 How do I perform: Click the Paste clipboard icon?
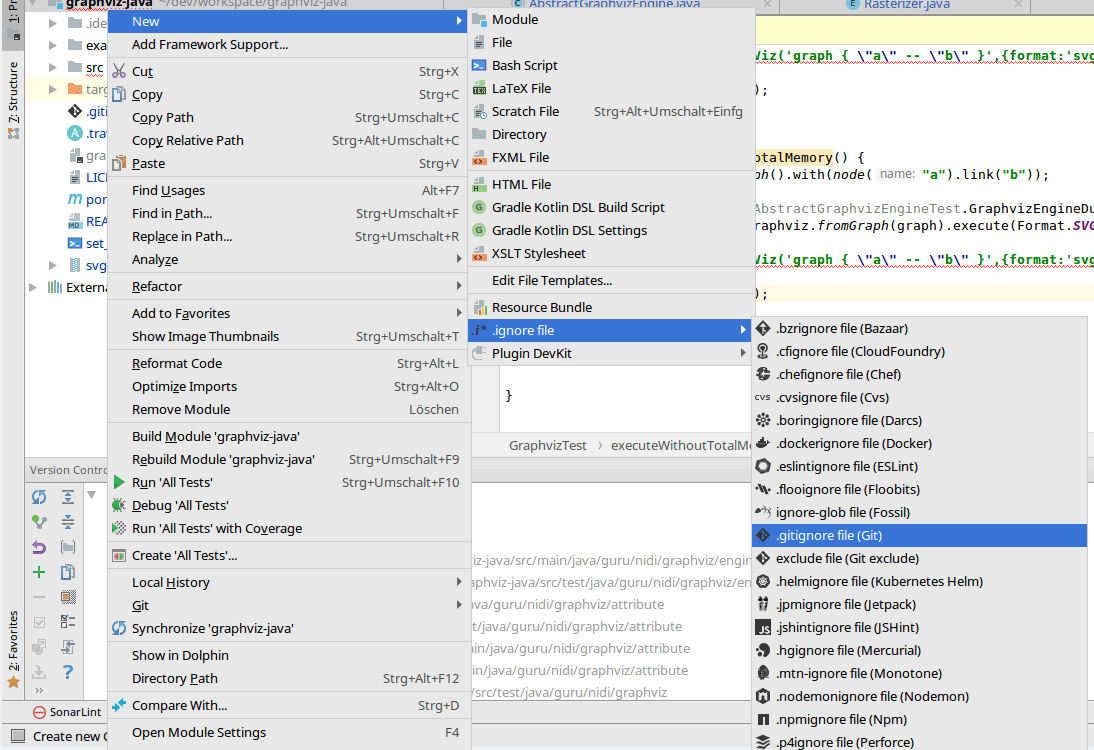[119, 163]
